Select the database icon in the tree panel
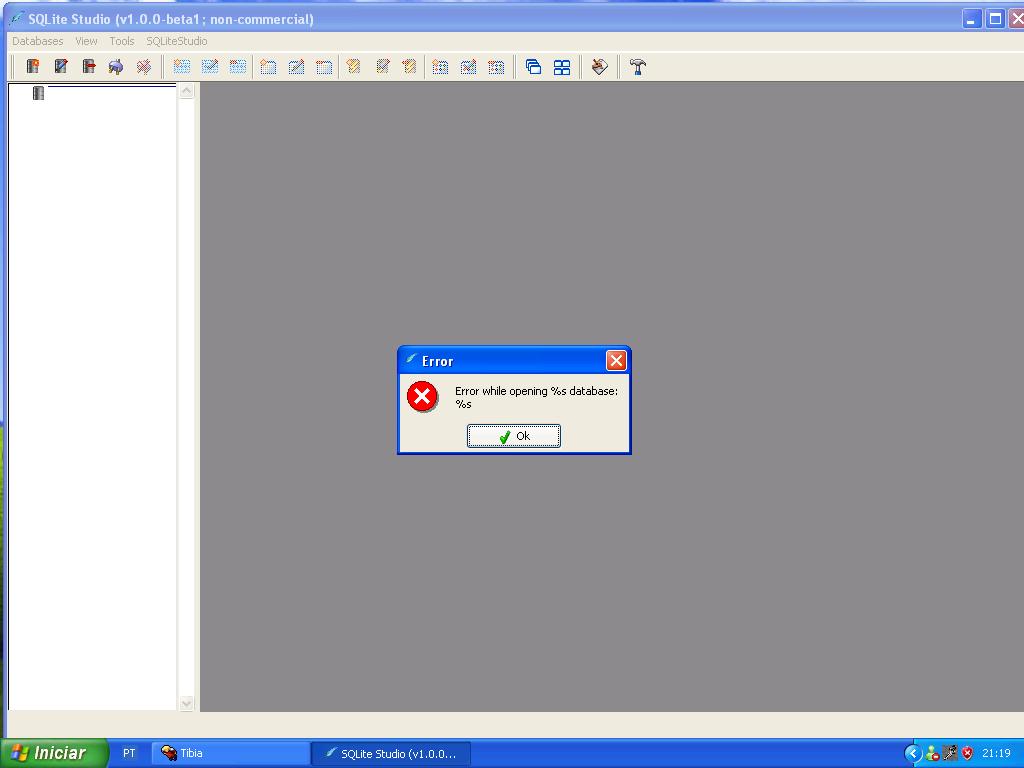Image resolution: width=1024 pixels, height=768 pixels. 39,93
